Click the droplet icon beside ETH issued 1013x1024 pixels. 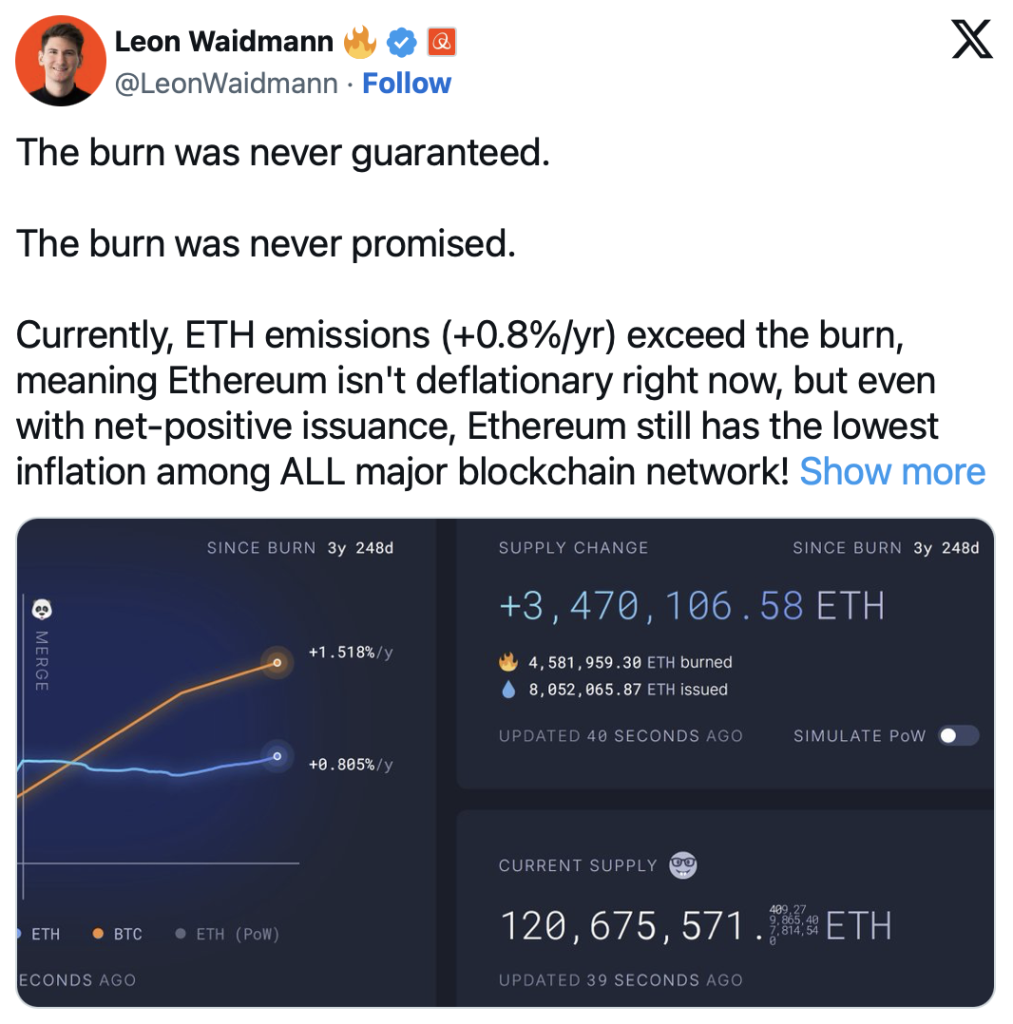click(508, 690)
